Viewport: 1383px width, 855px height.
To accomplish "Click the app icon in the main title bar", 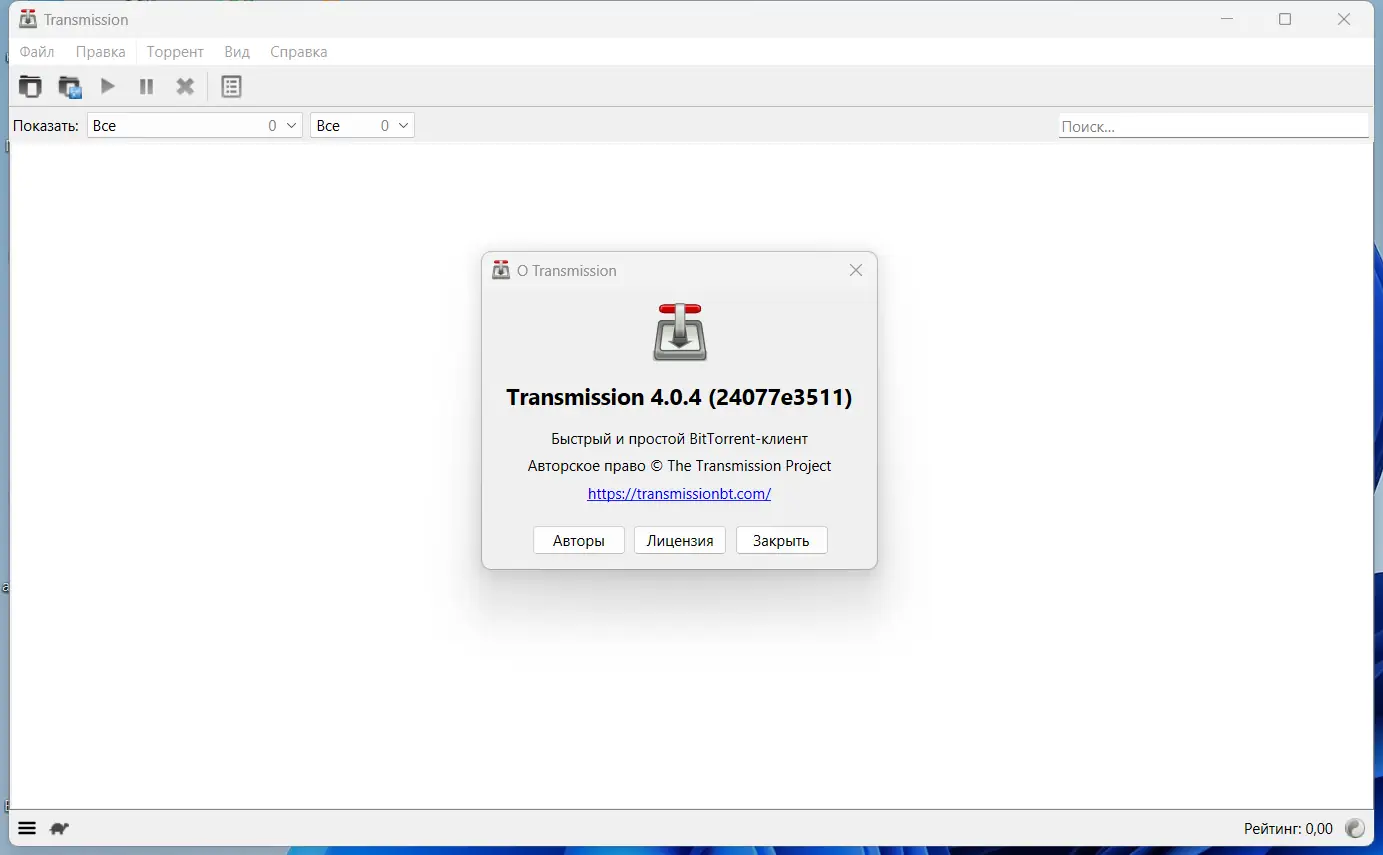I will (28, 19).
